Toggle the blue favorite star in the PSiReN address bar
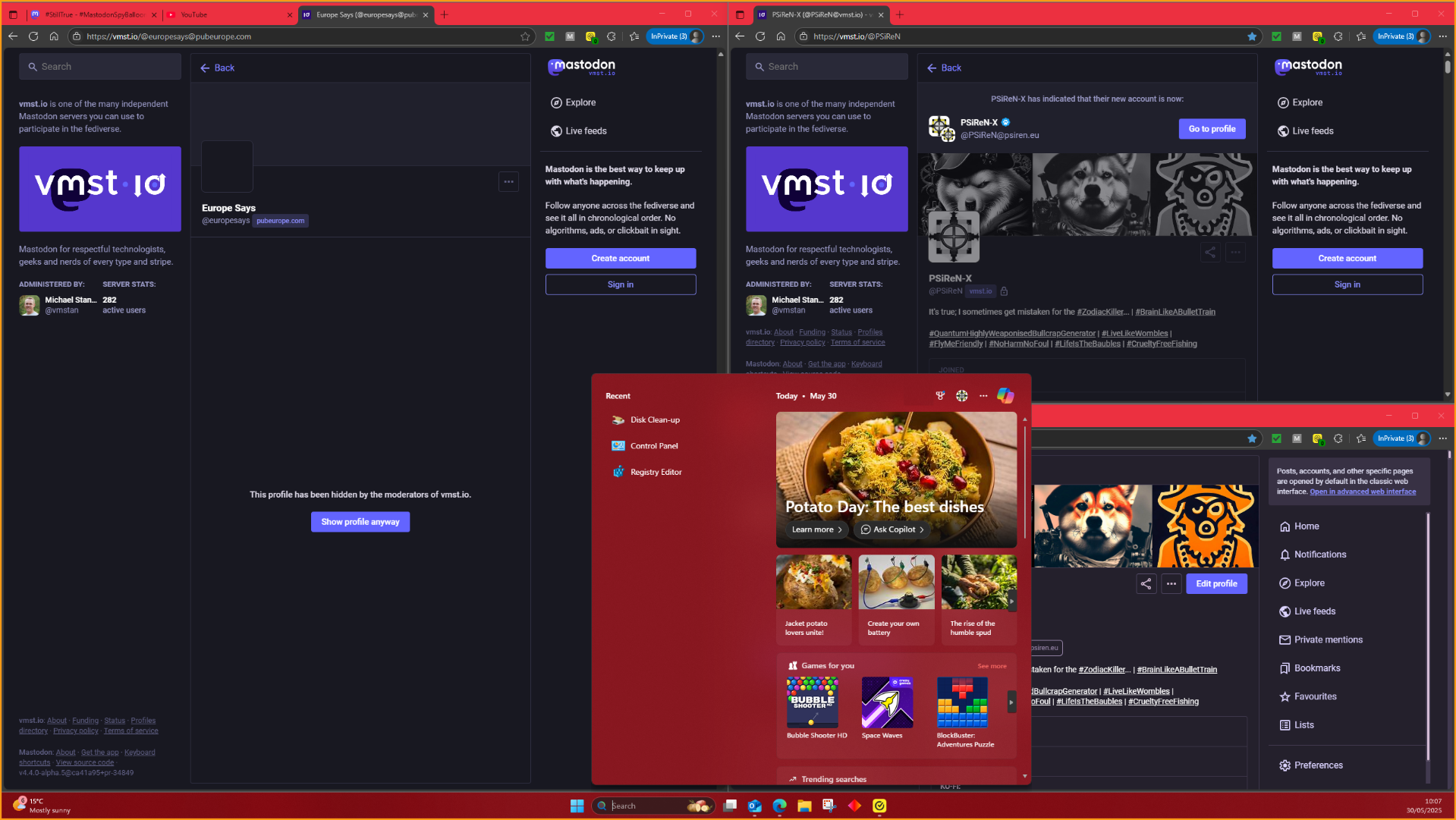 point(1252,36)
